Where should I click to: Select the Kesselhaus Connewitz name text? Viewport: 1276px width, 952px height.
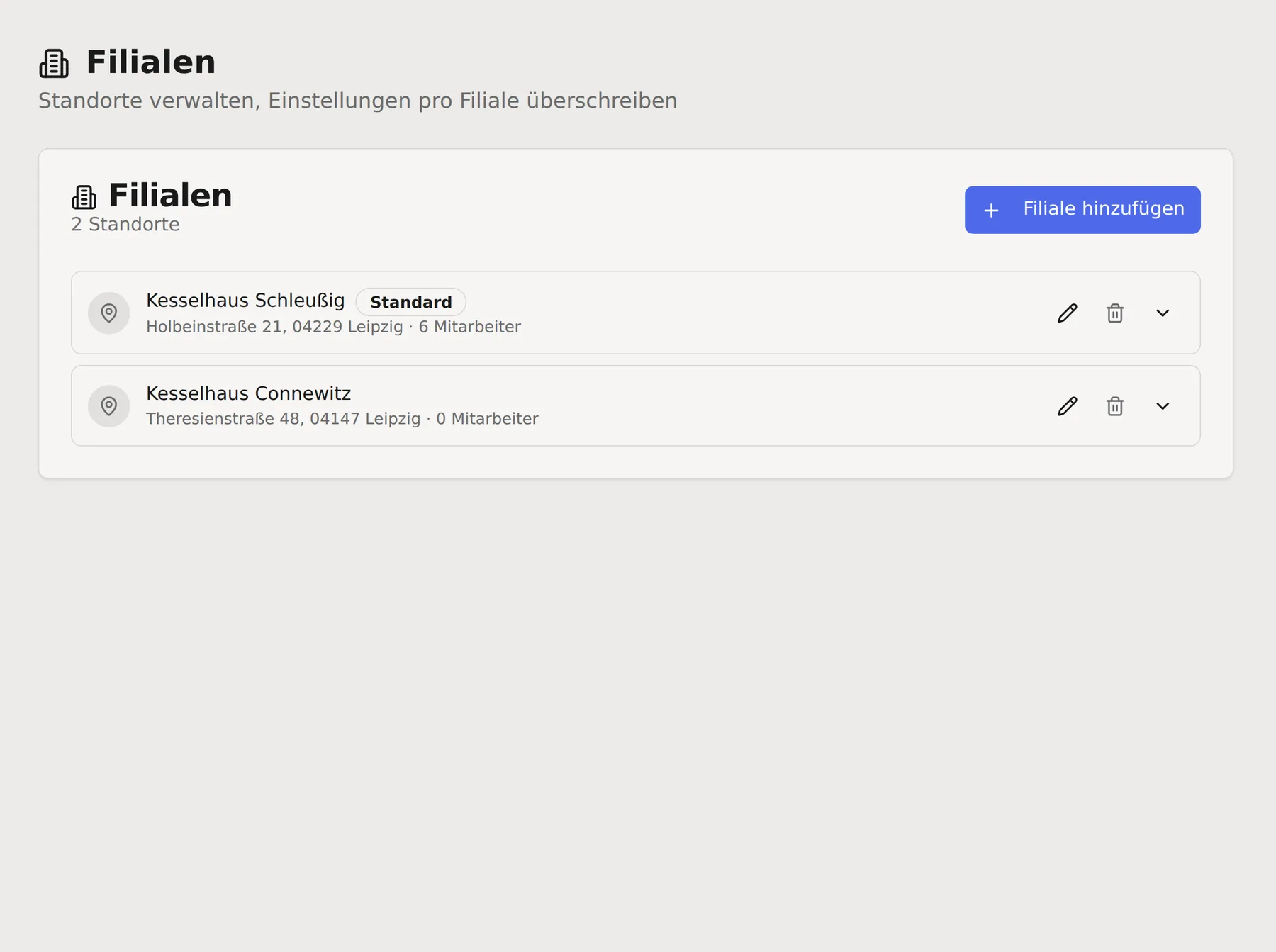(x=248, y=393)
